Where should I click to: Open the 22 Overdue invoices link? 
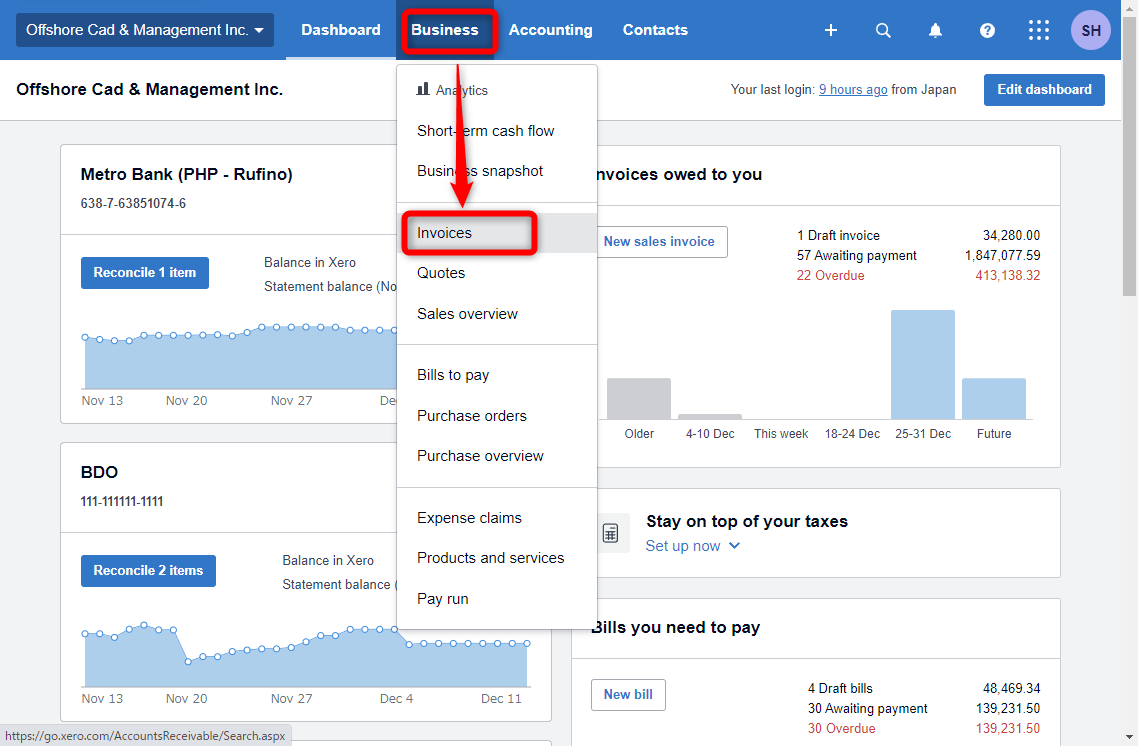[x=830, y=276]
